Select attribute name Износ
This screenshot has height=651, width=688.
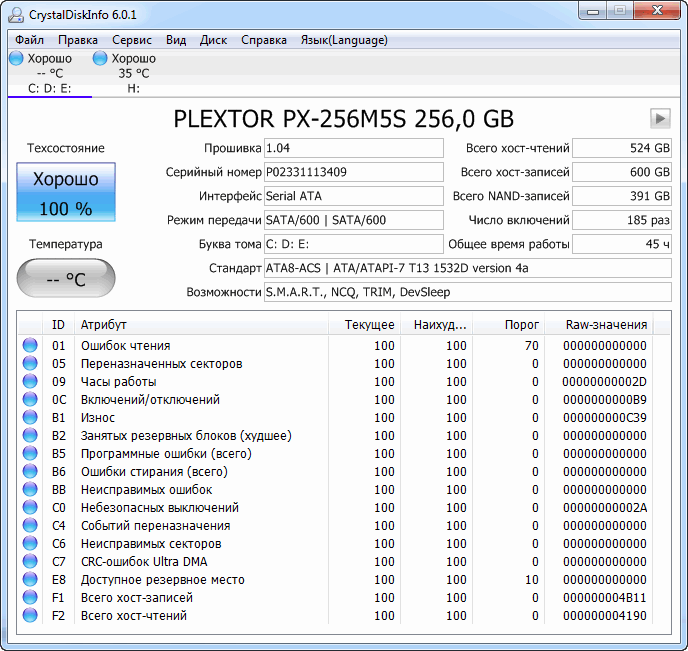(98, 418)
